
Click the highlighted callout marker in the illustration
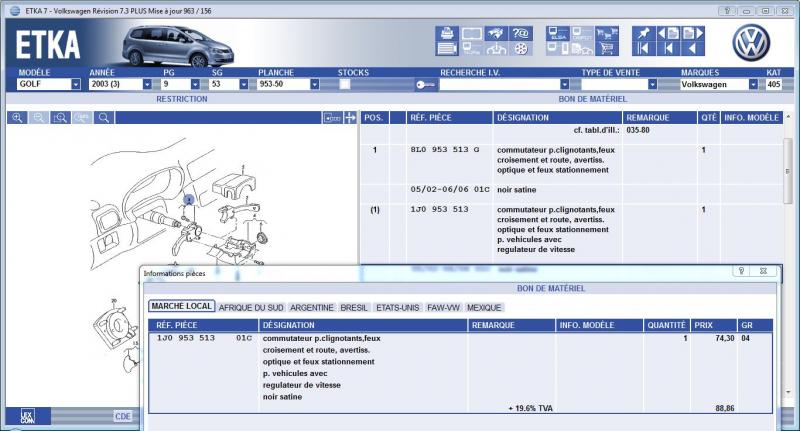(189, 199)
